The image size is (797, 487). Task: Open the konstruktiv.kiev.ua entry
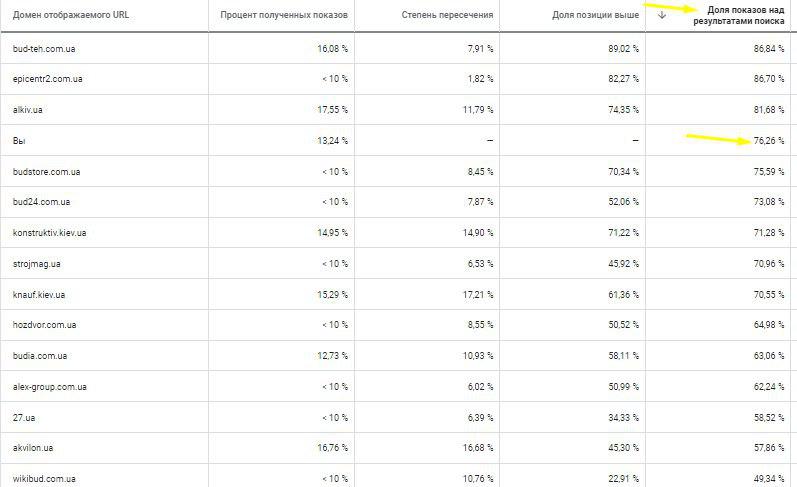pos(50,233)
